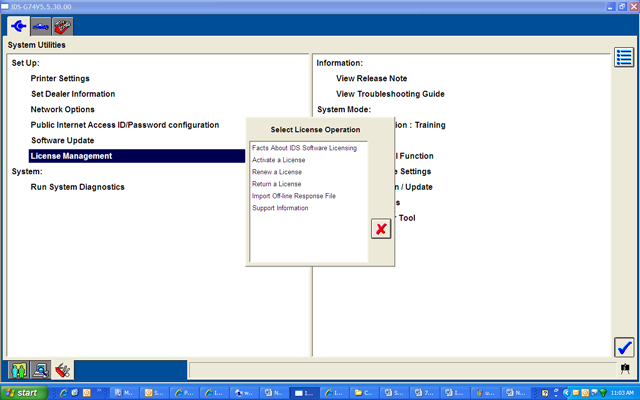Click the empty status message field
Screen dimensions: 640x400
[402, 370]
